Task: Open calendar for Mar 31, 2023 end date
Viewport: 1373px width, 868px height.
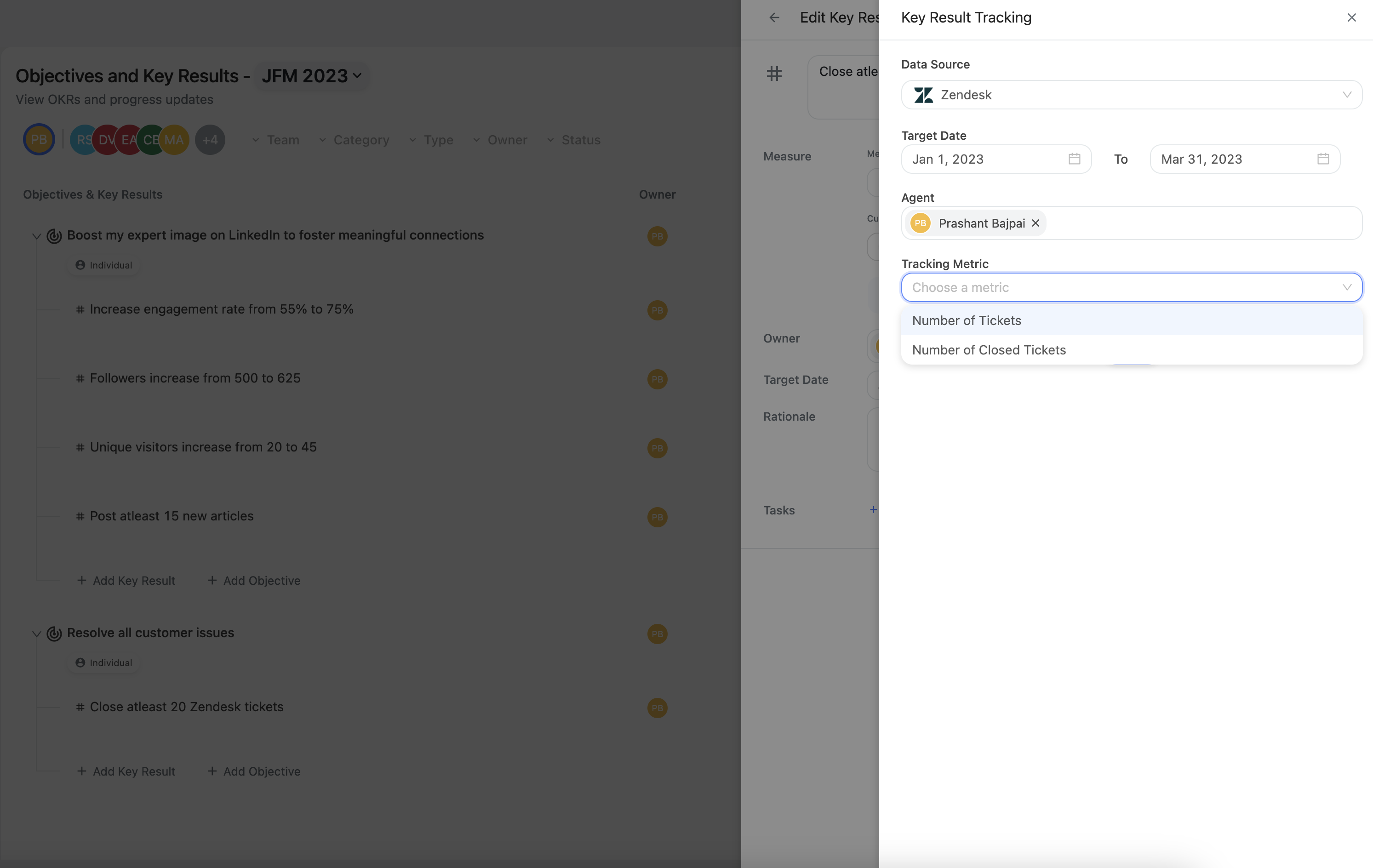Action: click(x=1323, y=159)
